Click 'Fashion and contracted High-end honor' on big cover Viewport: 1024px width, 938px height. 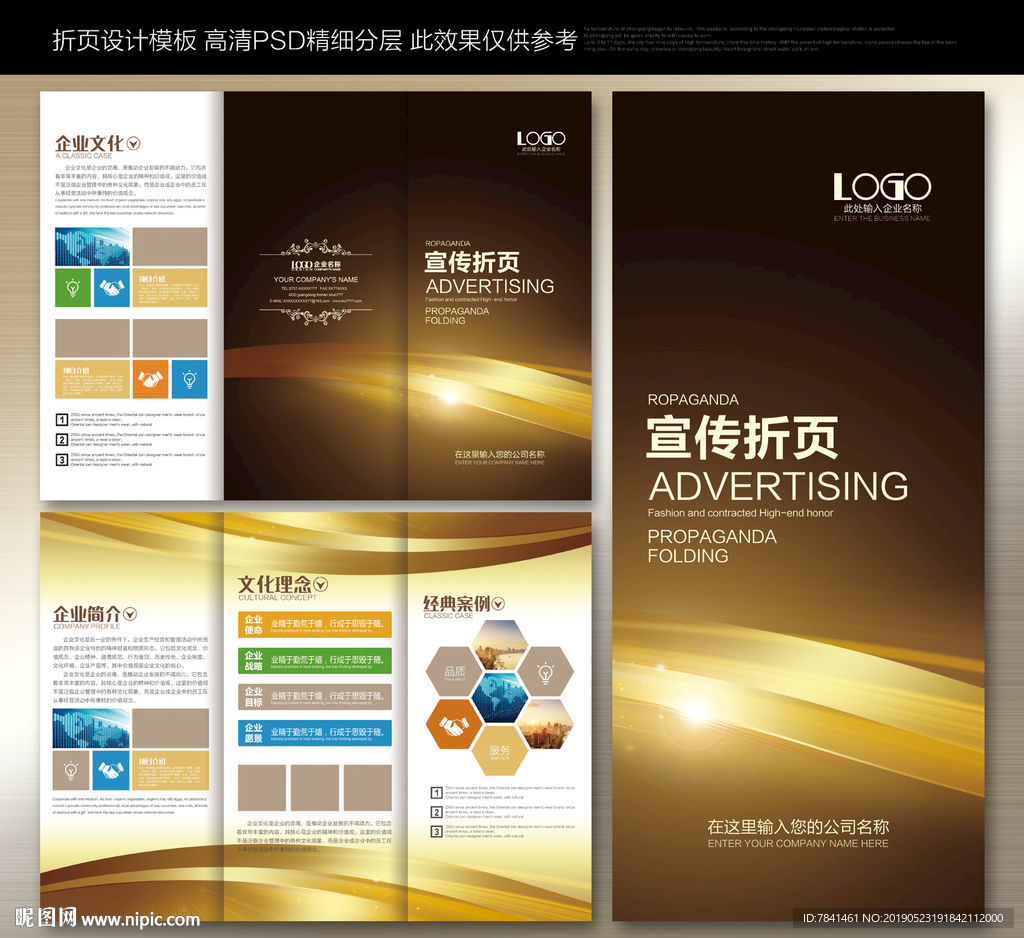click(741, 513)
